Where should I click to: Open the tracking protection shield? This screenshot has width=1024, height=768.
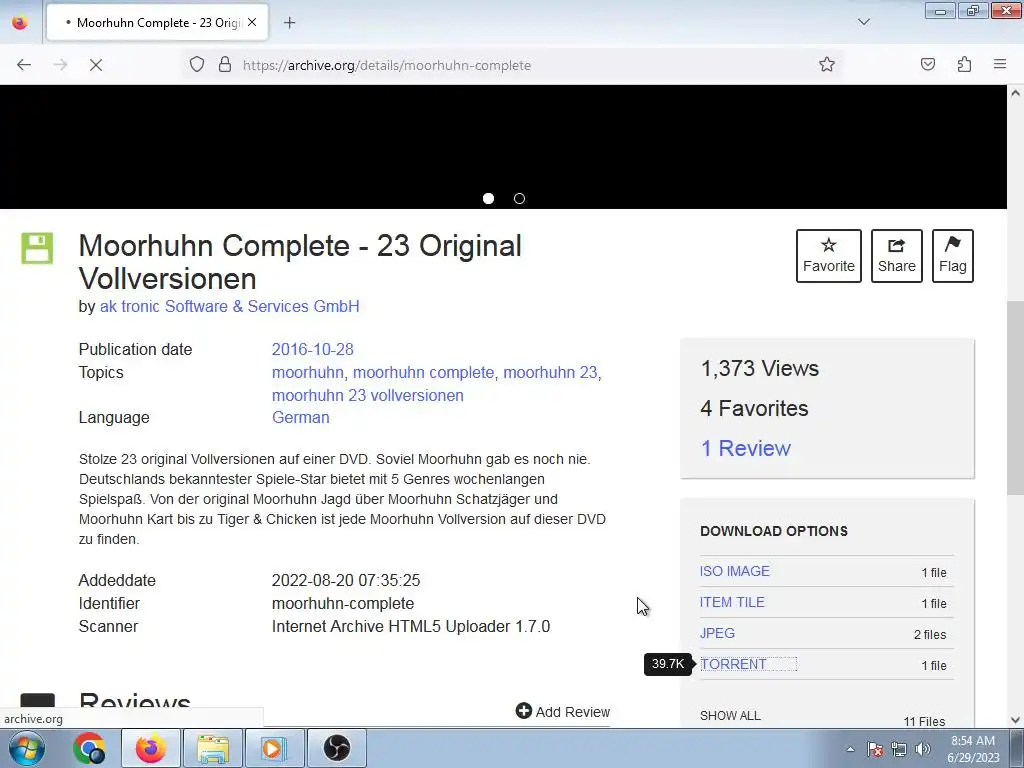coord(197,65)
